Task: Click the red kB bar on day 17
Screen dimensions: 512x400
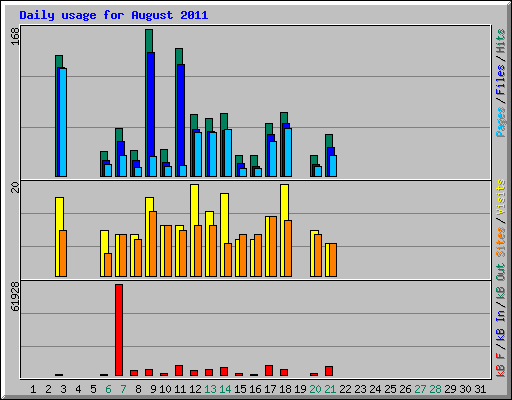Action: [x=269, y=371]
